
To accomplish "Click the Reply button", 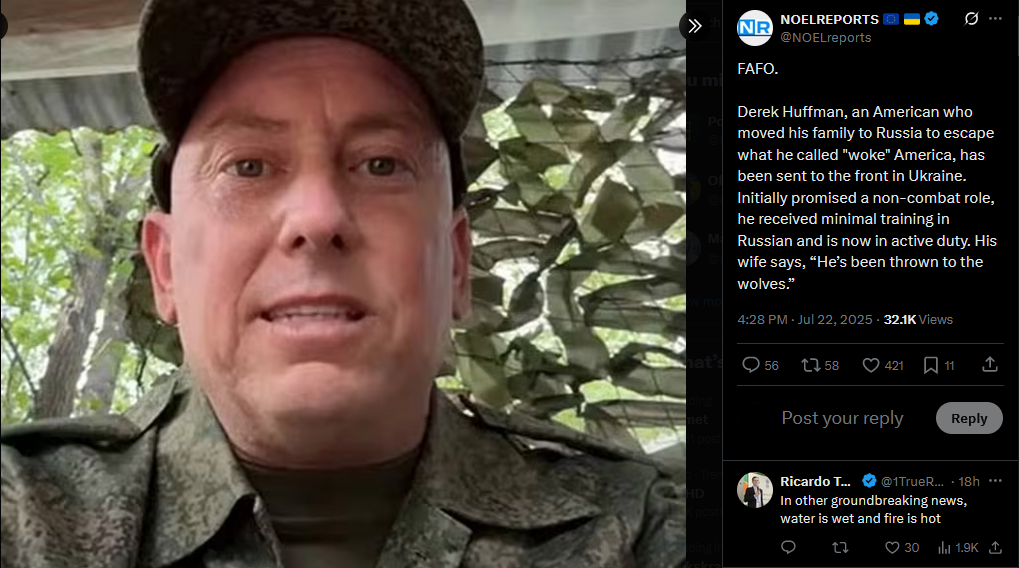I will [x=969, y=419].
